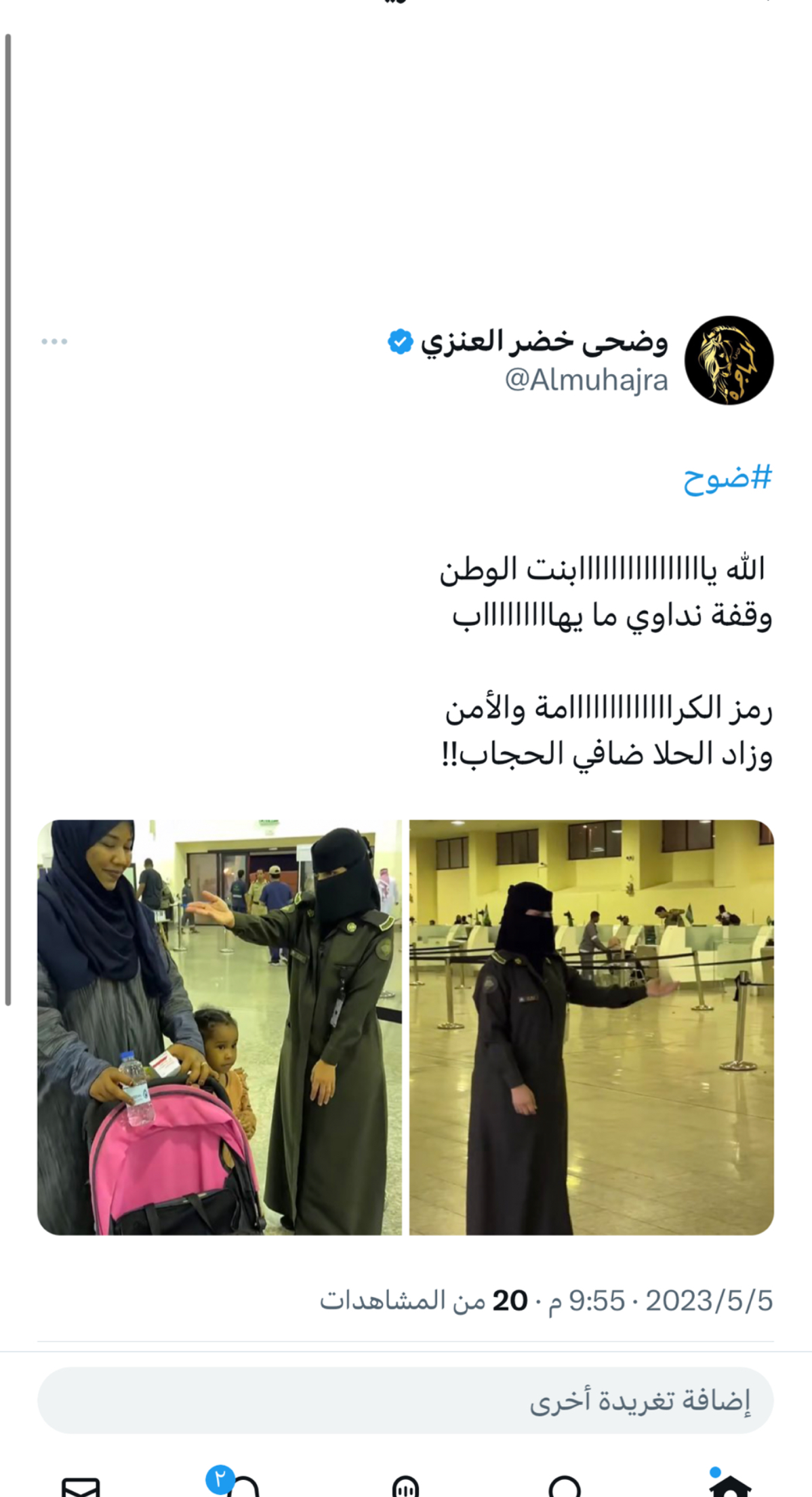Tap the 2023/5/5 tweet date
812x1497 pixels.
[x=709, y=1300]
